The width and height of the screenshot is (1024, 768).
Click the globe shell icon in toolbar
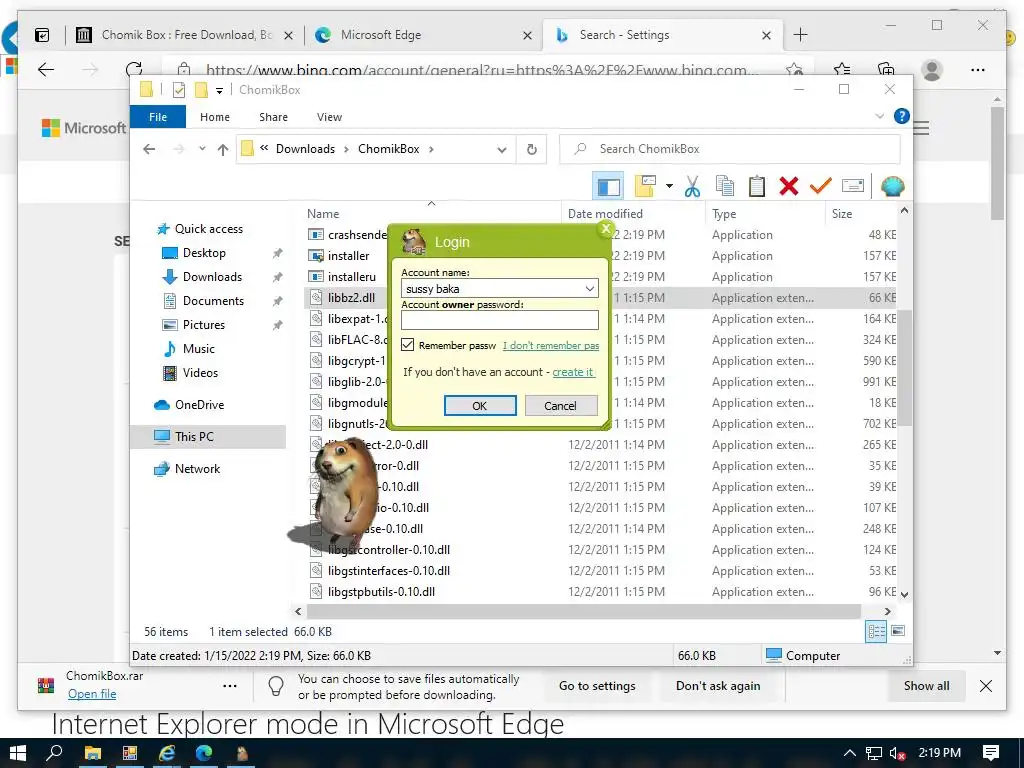click(892, 187)
